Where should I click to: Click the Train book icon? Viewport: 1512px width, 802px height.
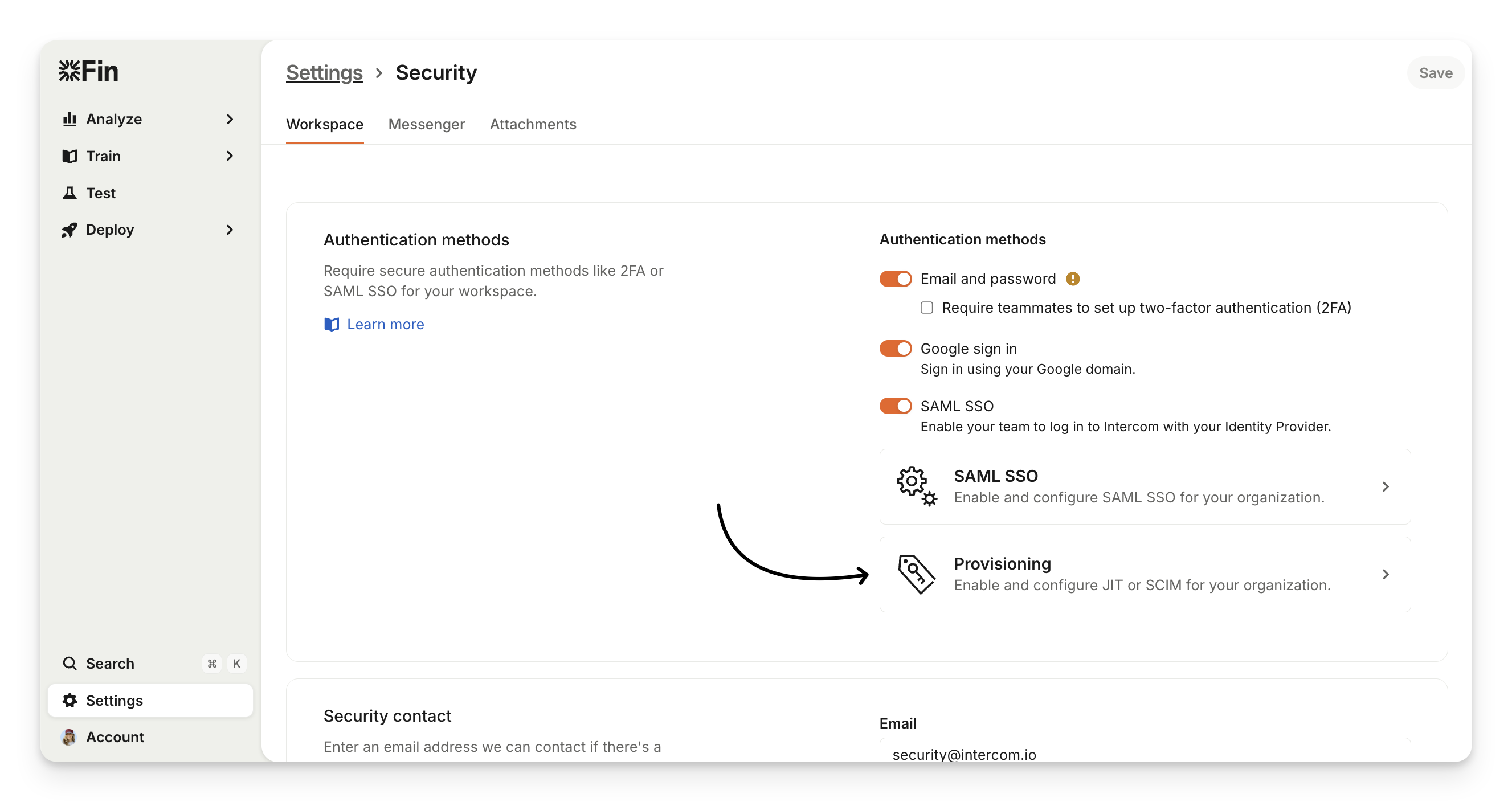[x=70, y=156]
